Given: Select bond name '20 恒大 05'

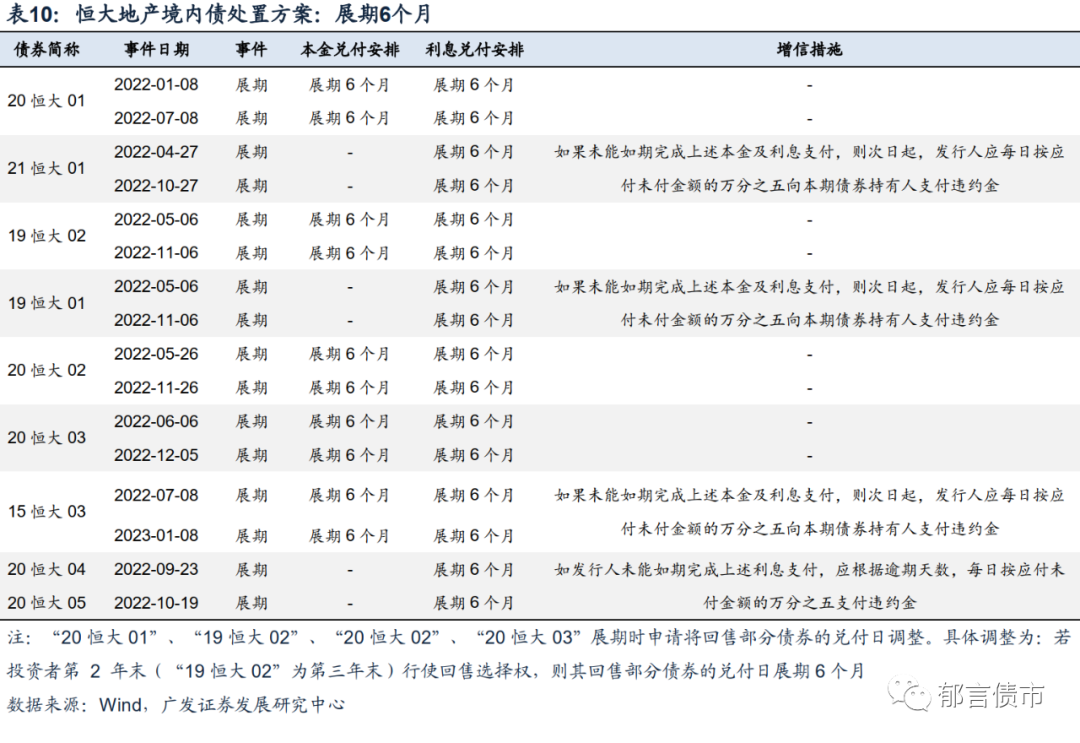Looking at the screenshot, I should coord(46,603).
